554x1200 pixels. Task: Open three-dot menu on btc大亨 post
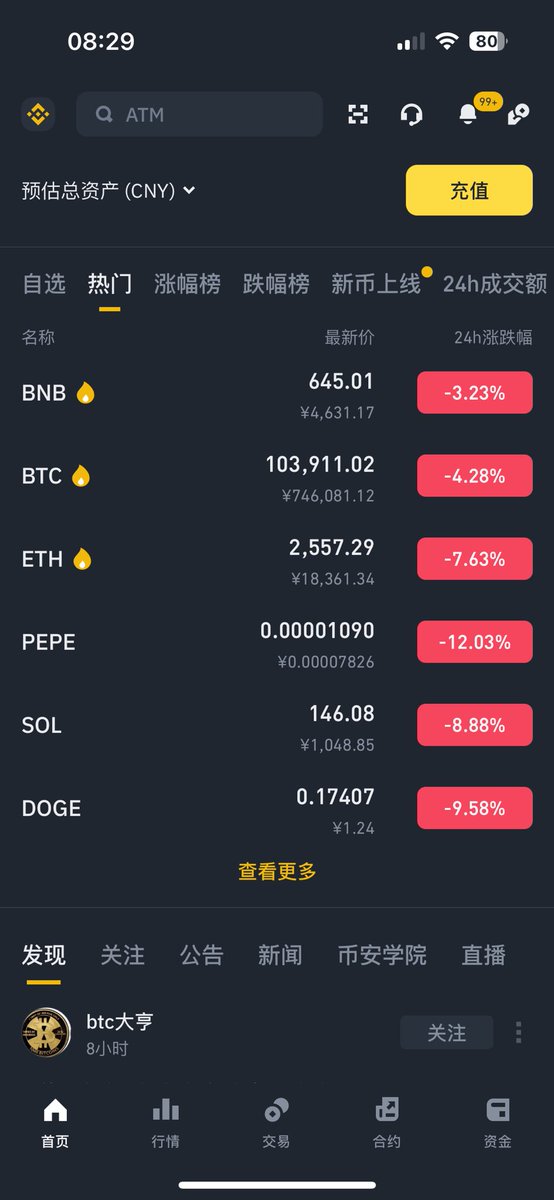518,1032
